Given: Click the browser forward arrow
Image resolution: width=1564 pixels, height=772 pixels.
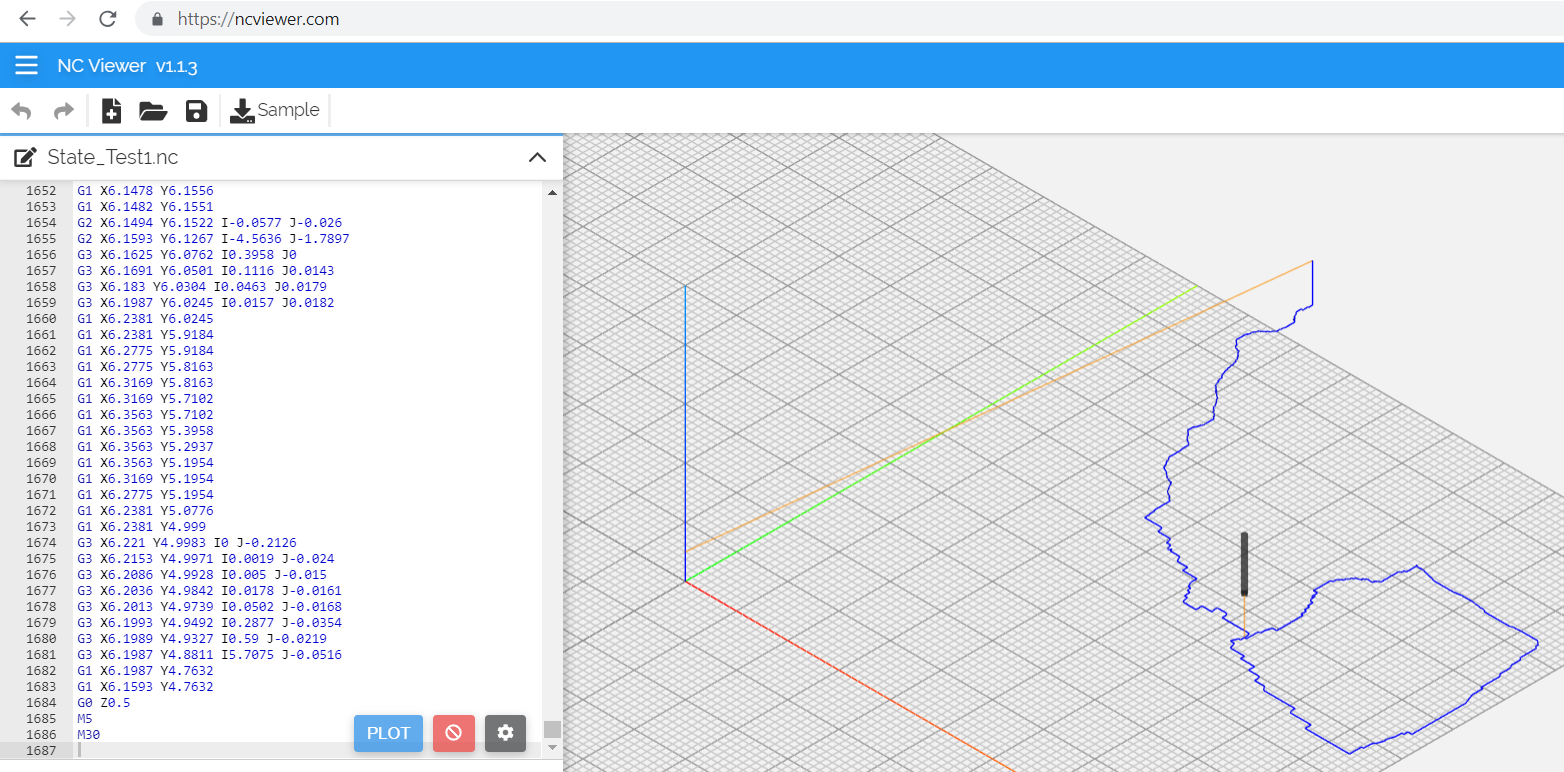Looking at the screenshot, I should 67,19.
